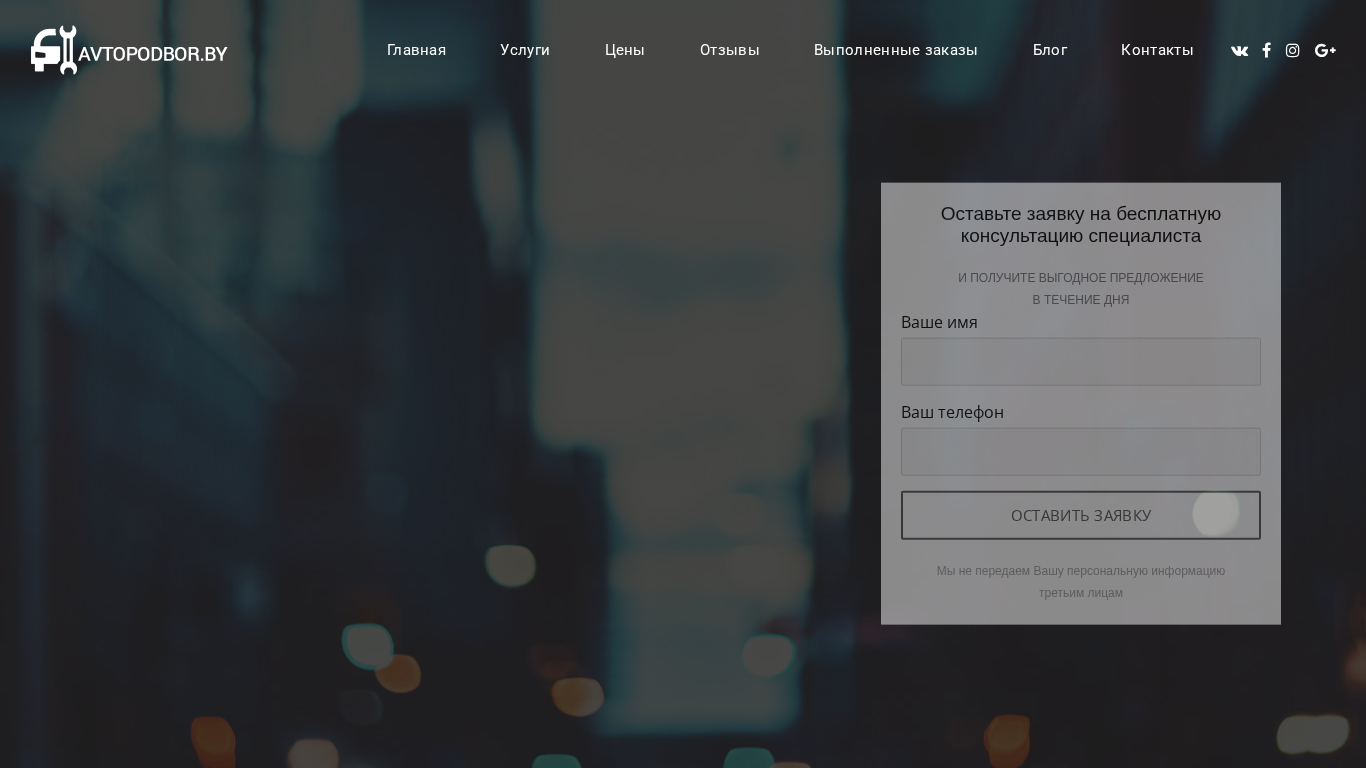The image size is (1366, 768).
Task: Go to the Главная menu item
Action: click(x=417, y=50)
